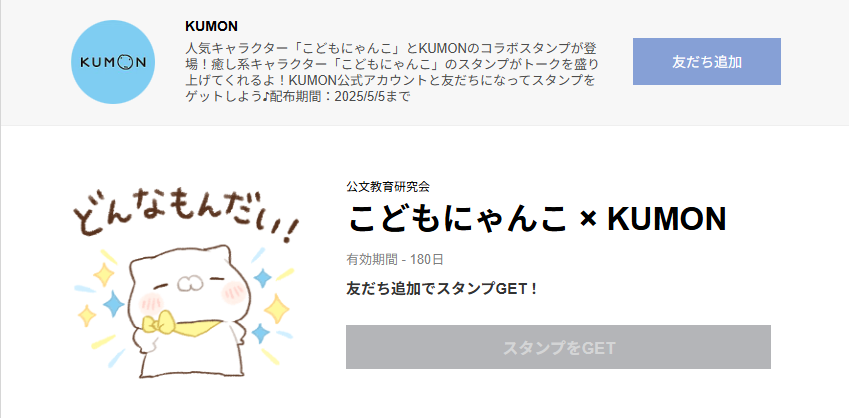Click the blue sparkle at the cat's upper right
849x418 pixels.
point(263,278)
